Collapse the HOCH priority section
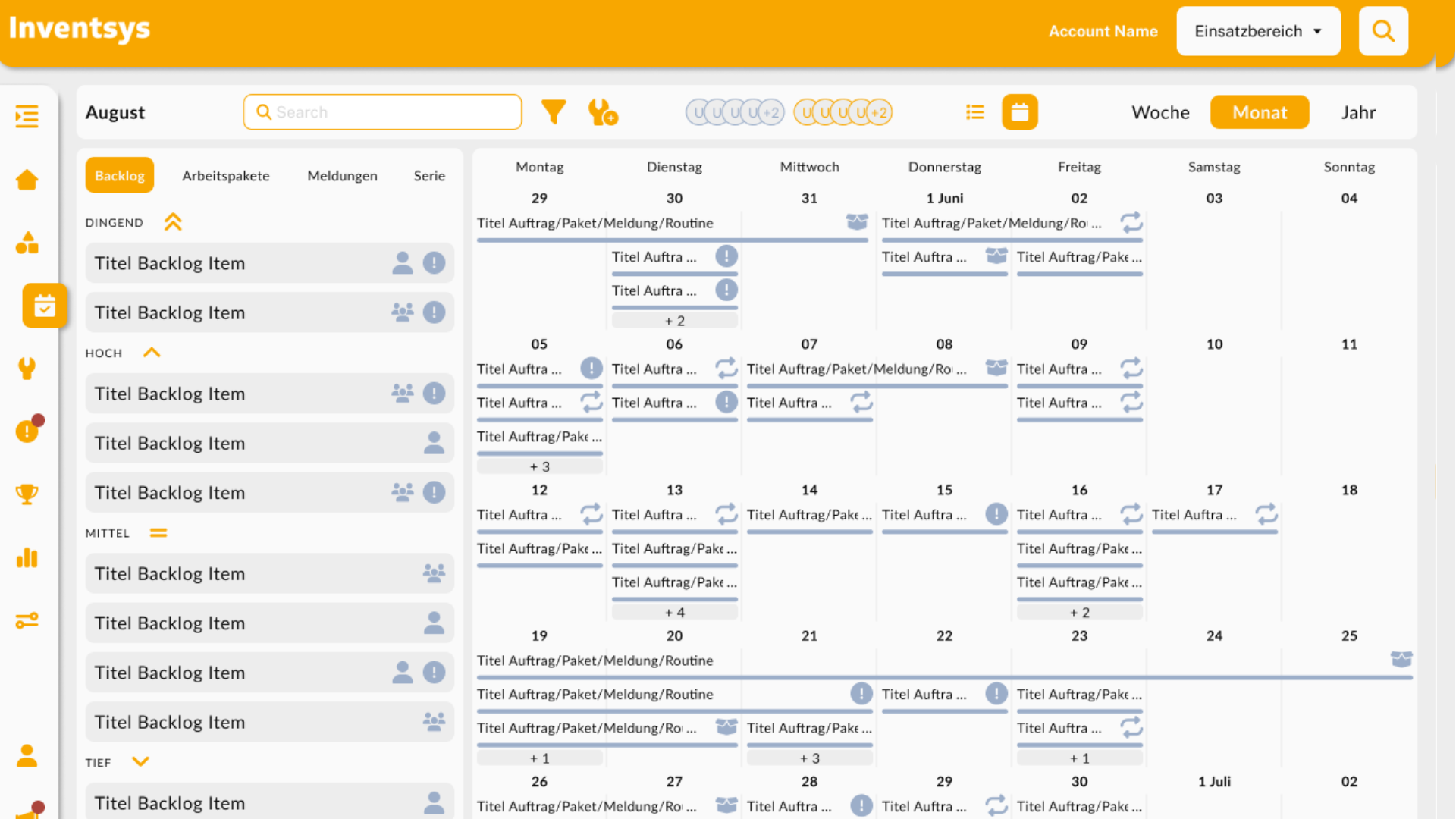The height and width of the screenshot is (819, 1456). 152,353
